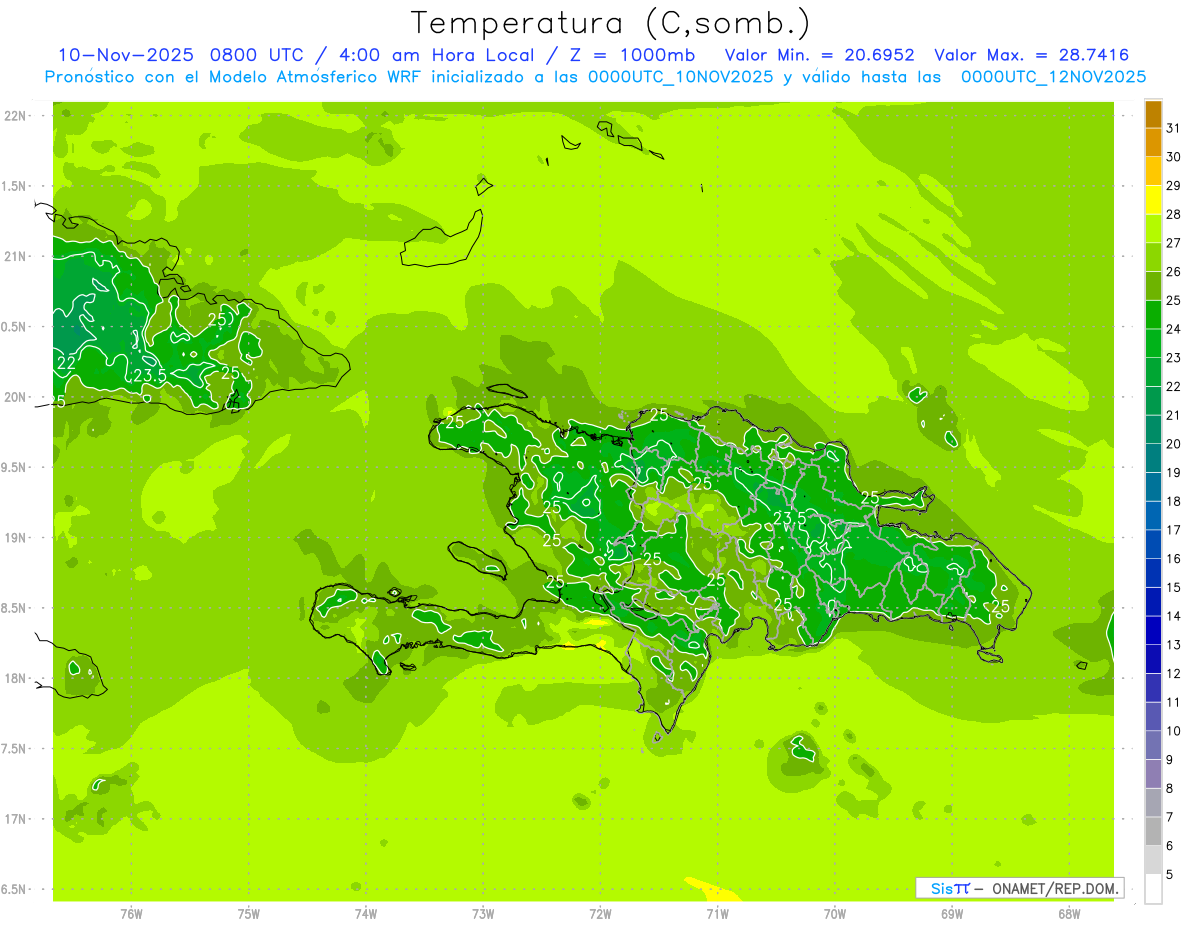Click the '25' color scale label
This screenshot has width=1200, height=927.
click(1174, 300)
